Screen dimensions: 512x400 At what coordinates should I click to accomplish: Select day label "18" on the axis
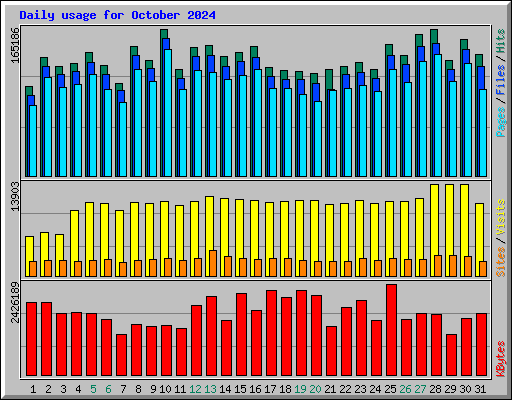click(x=285, y=389)
